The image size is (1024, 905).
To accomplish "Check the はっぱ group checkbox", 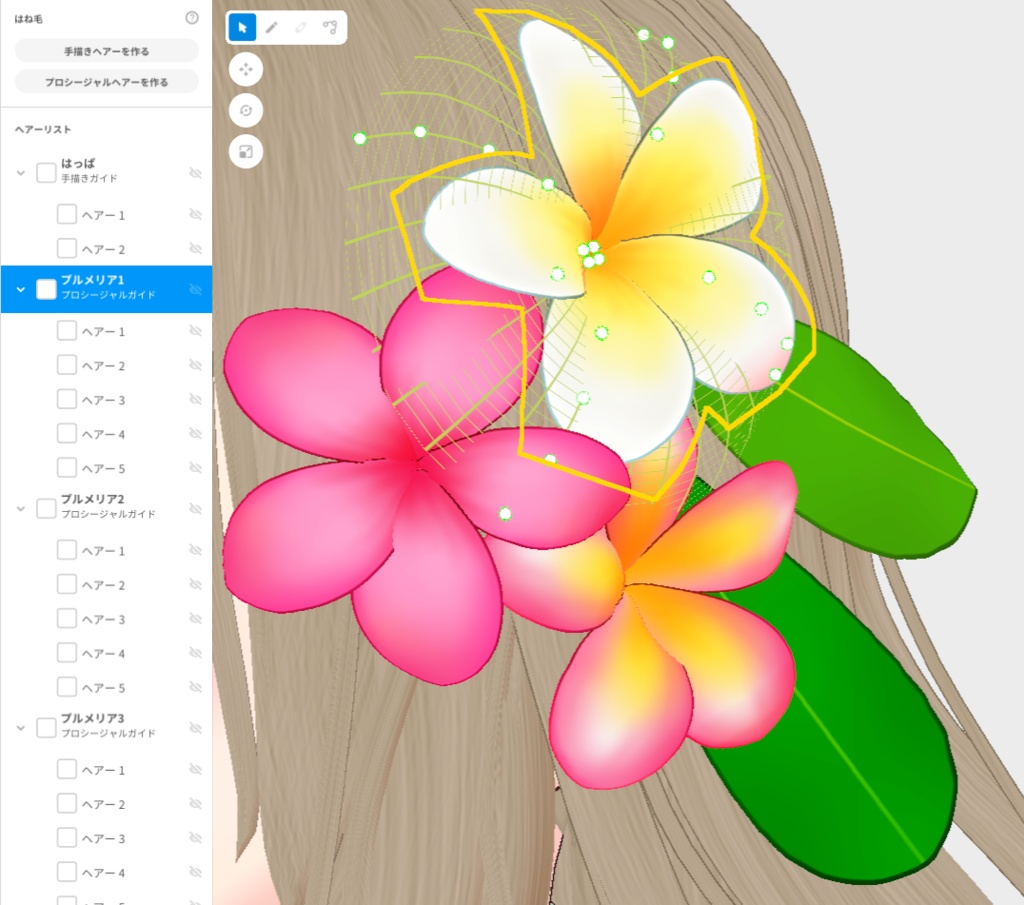I will (x=45, y=172).
